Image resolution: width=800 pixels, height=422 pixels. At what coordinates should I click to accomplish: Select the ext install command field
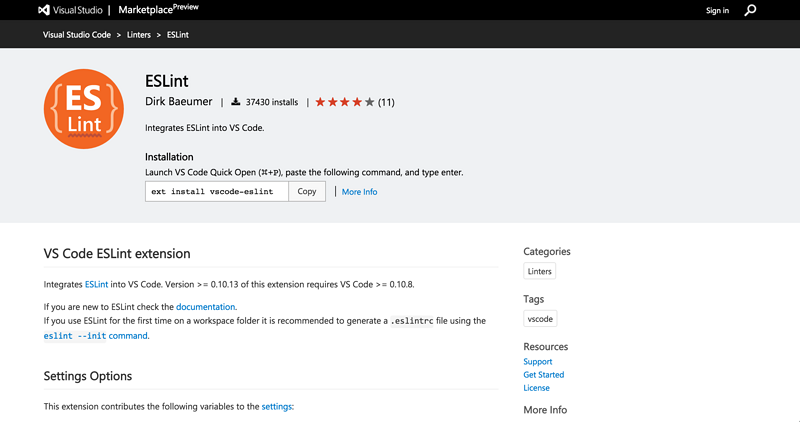217,191
